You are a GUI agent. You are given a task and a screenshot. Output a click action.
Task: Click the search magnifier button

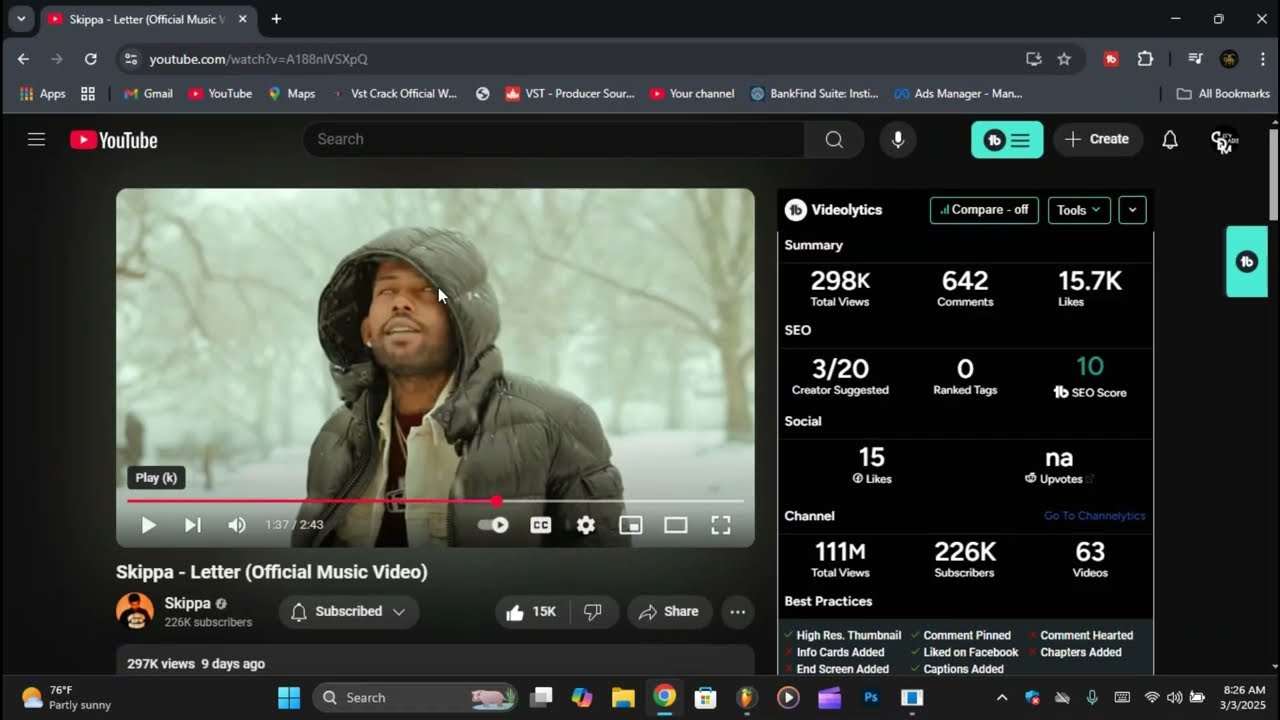834,140
